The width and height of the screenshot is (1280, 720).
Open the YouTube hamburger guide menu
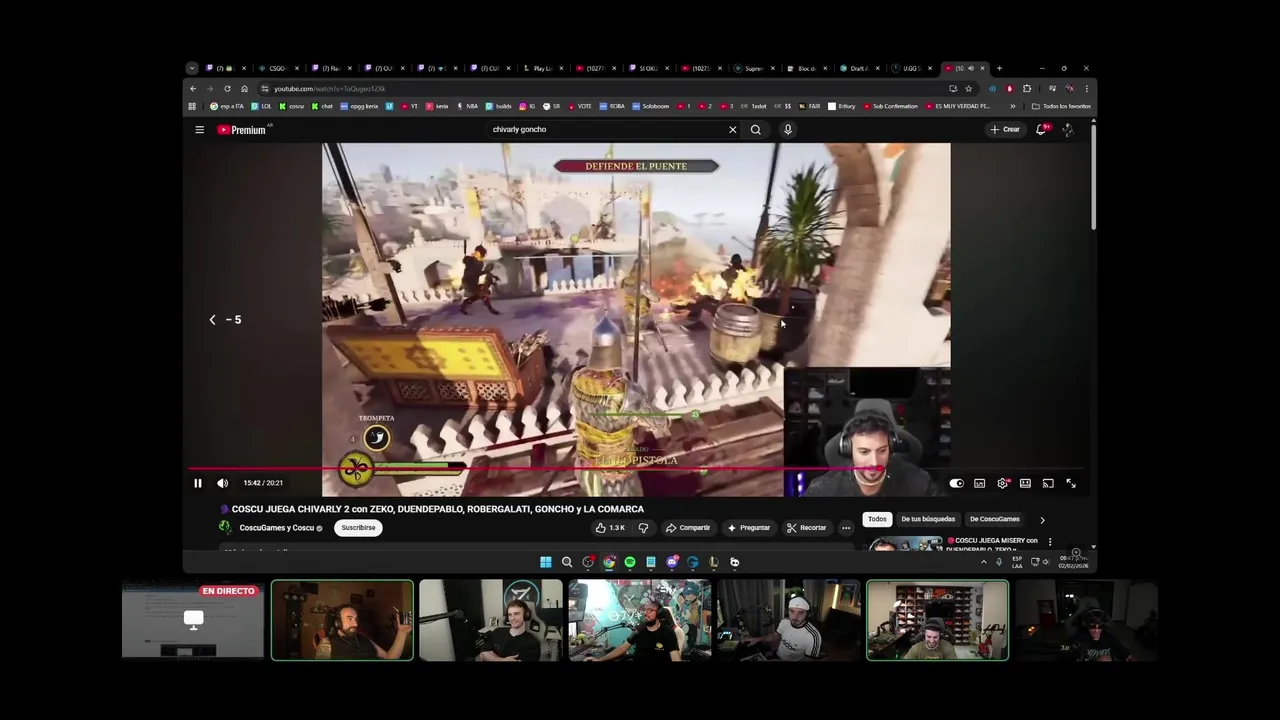coord(199,129)
